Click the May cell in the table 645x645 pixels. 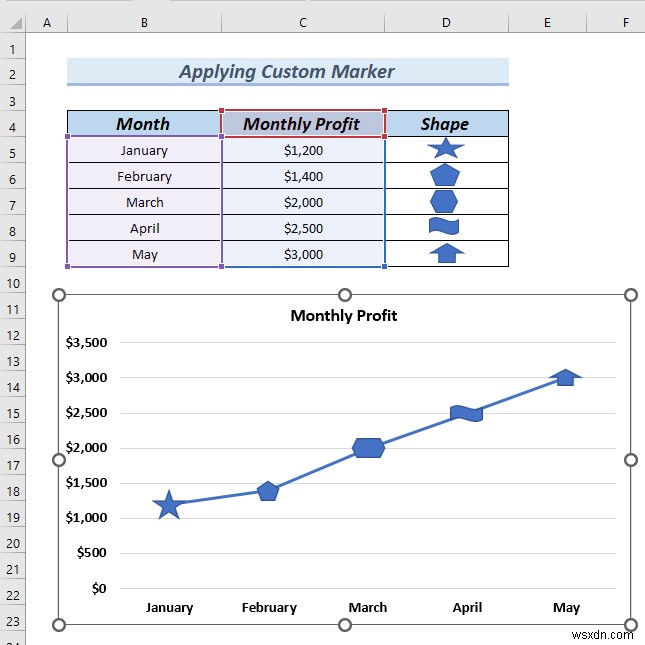pos(144,254)
